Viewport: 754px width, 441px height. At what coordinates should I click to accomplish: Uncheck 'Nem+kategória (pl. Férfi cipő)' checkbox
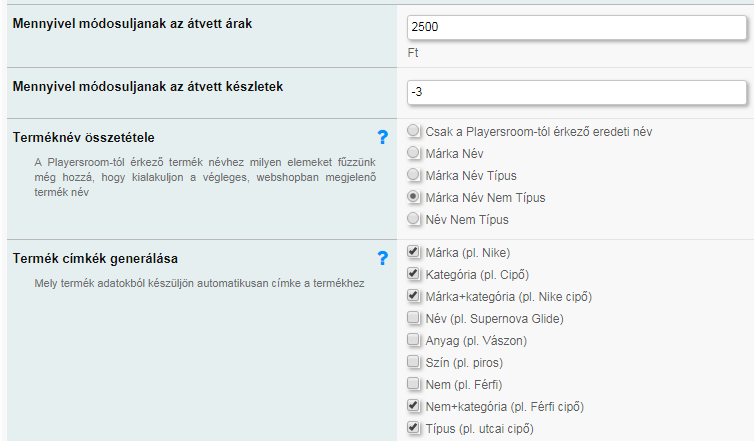pos(414,407)
